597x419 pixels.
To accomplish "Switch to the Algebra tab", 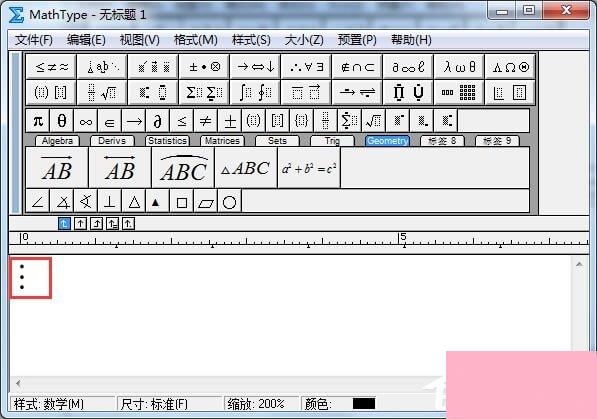I will [x=57, y=141].
